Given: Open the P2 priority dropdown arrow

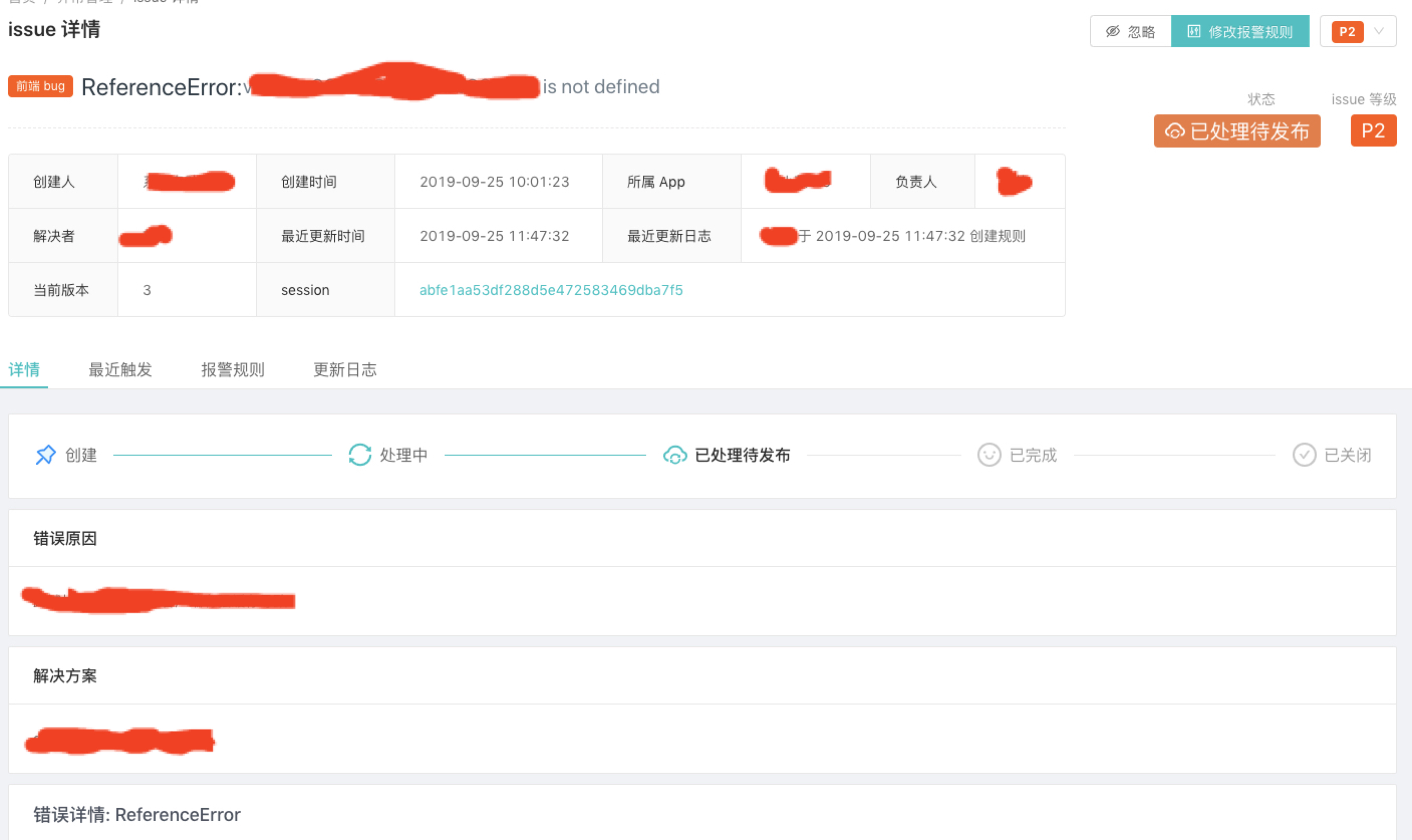Looking at the screenshot, I should click(x=1378, y=32).
